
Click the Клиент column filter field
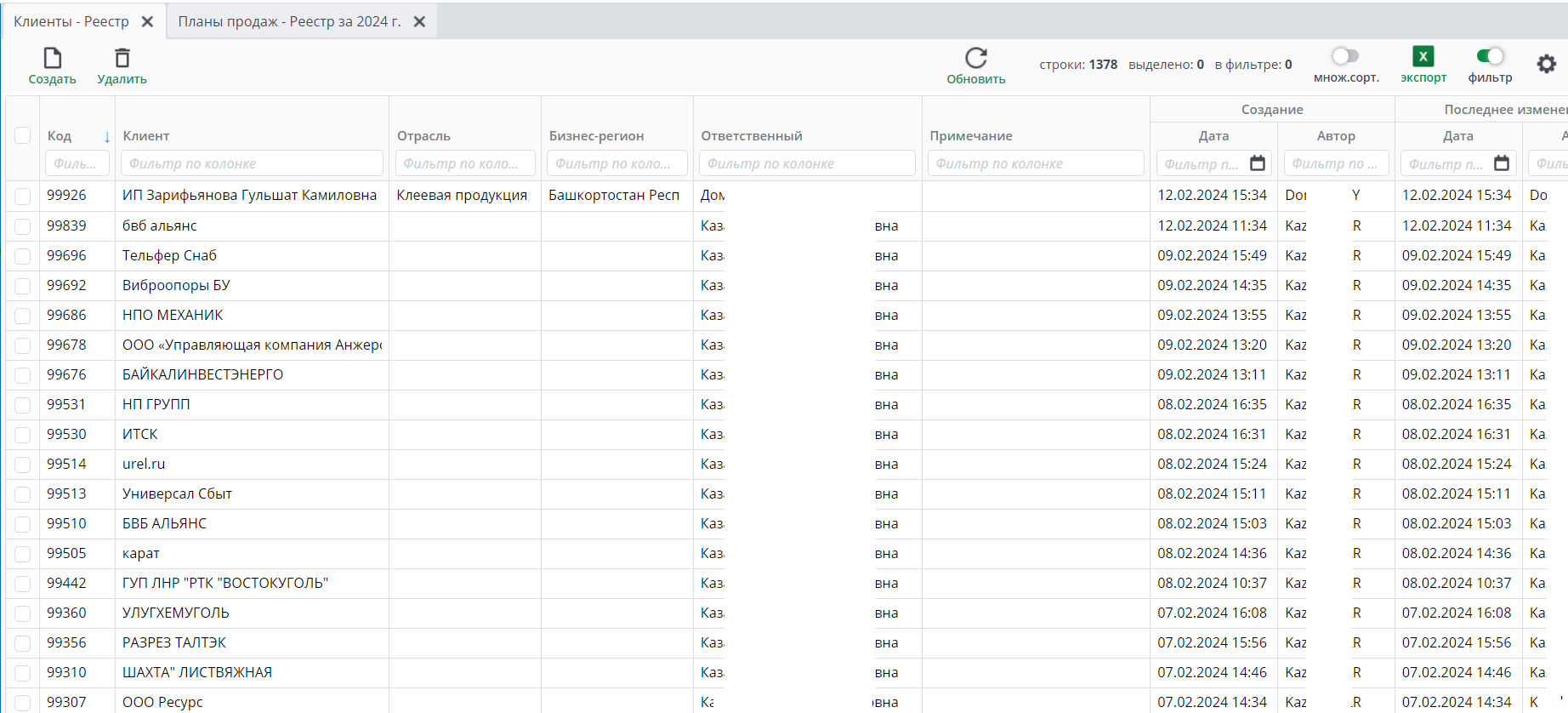tap(252, 163)
